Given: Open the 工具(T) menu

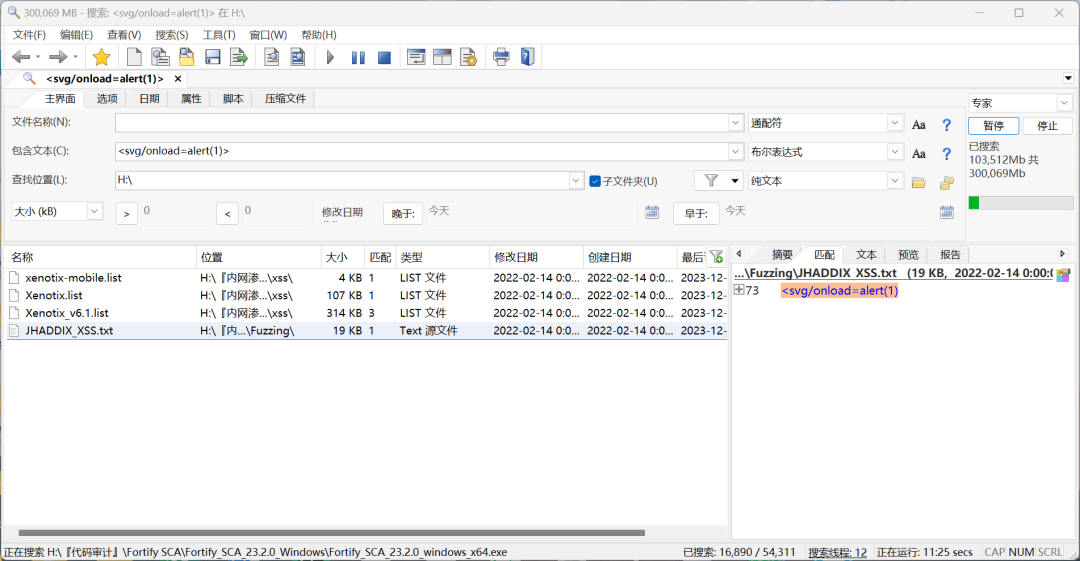Looking at the screenshot, I should click(219, 35).
